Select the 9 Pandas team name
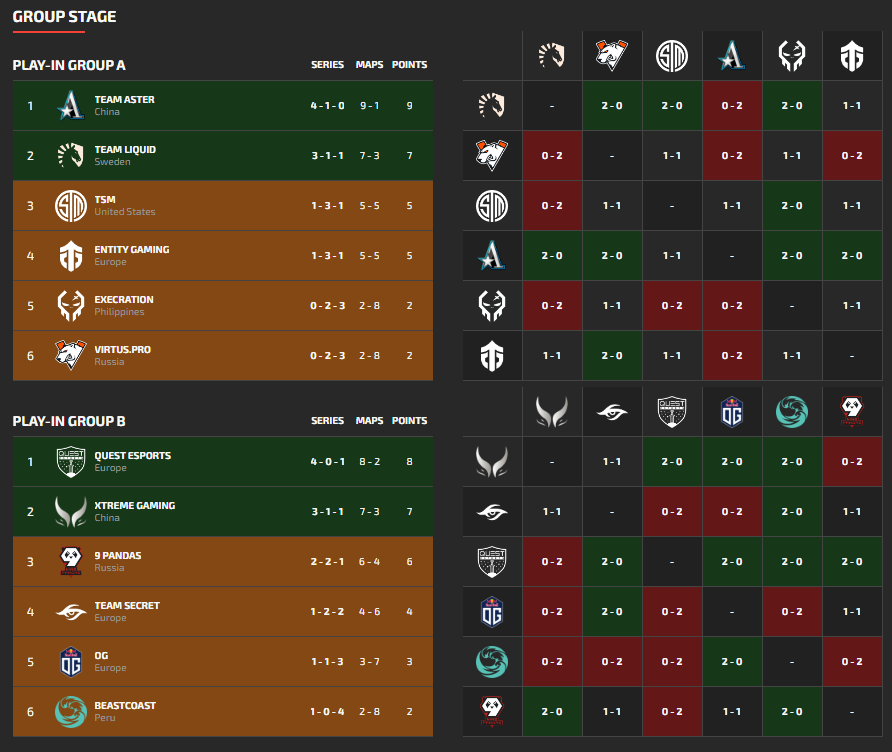The width and height of the screenshot is (892, 752). click(120, 556)
